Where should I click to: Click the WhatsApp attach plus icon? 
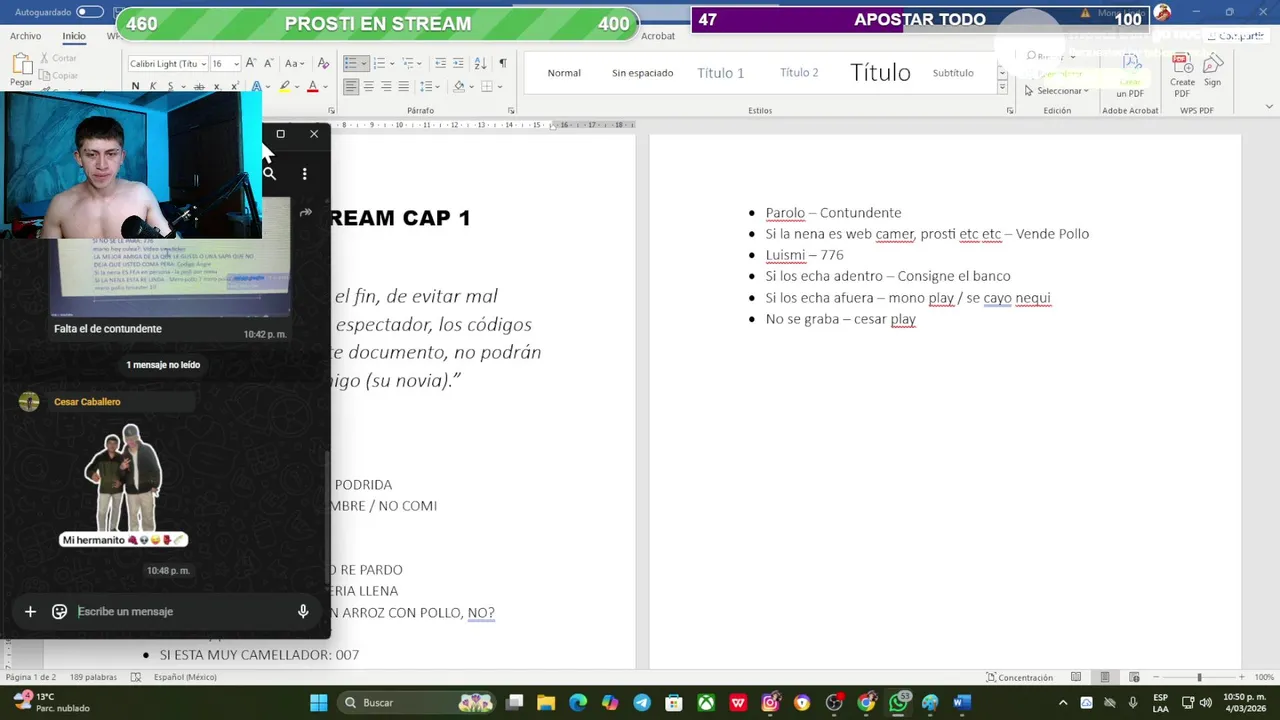pos(30,611)
